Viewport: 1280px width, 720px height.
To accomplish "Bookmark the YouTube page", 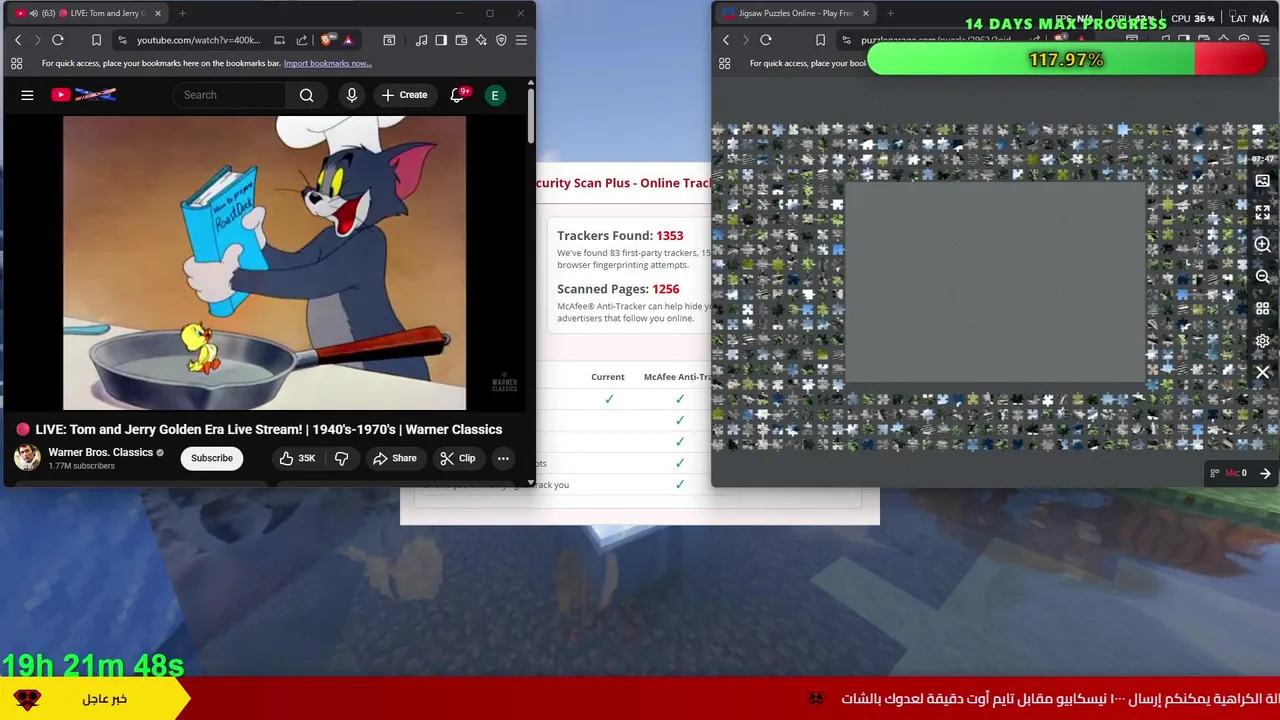I will 96,40.
